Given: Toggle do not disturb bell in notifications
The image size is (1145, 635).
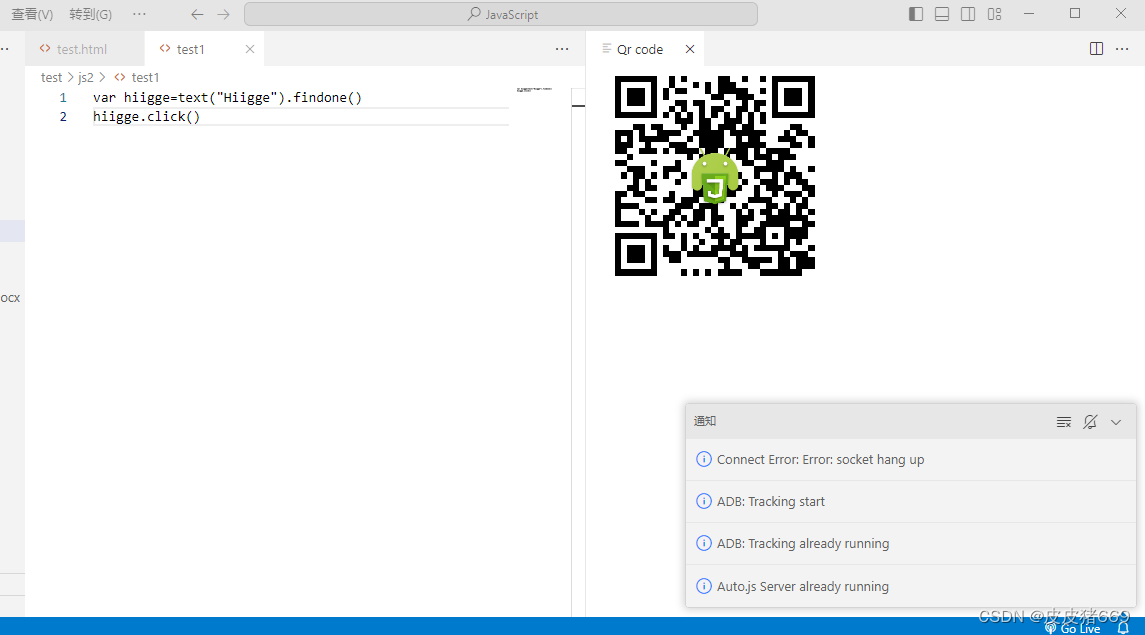Looking at the screenshot, I should [1090, 422].
